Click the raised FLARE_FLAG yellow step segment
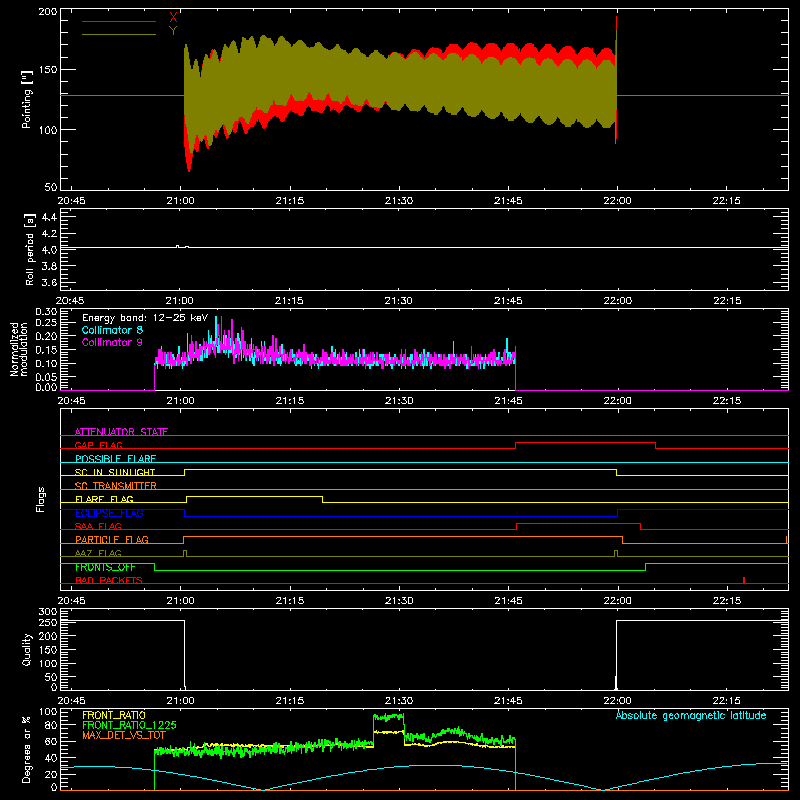The image size is (800, 800). [255, 496]
